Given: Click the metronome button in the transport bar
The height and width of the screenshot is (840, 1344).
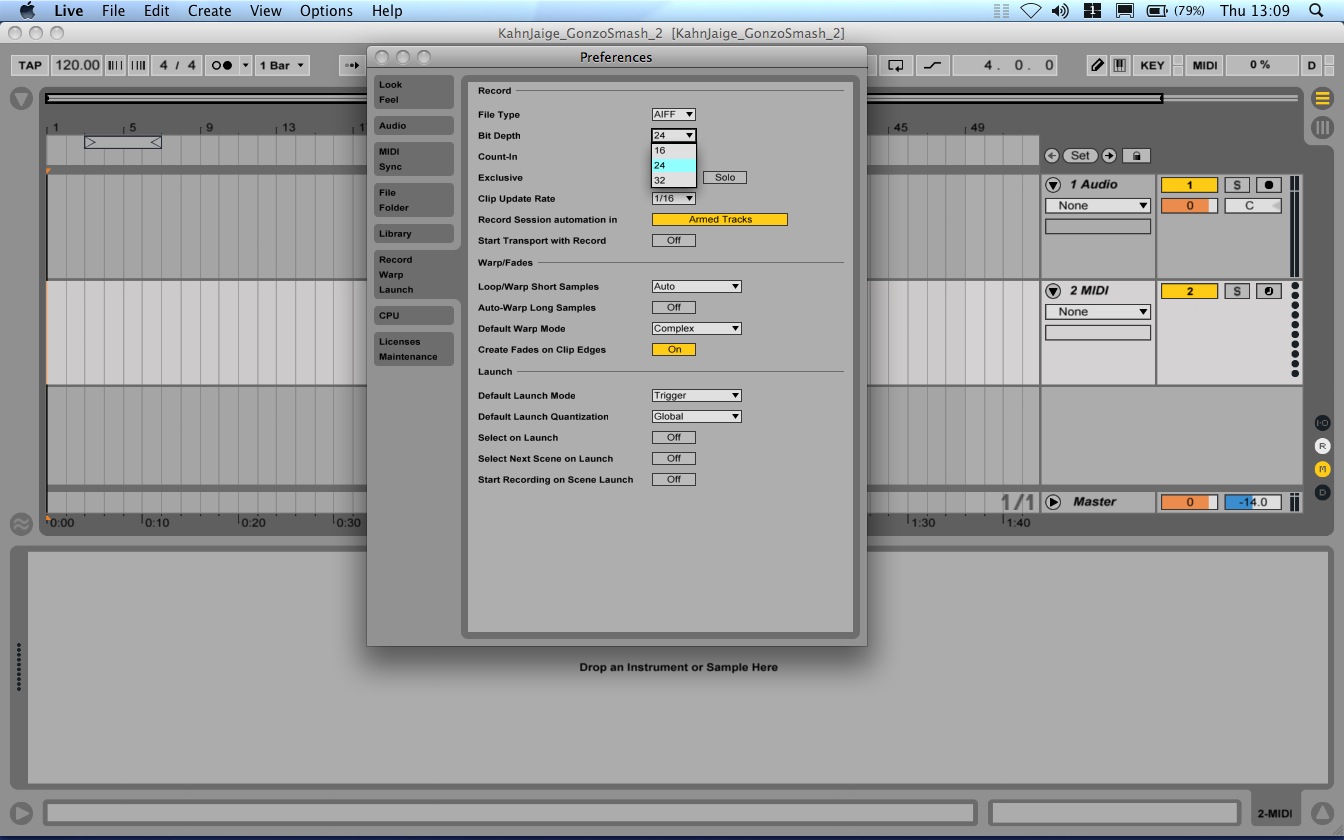Looking at the screenshot, I should tap(221, 65).
